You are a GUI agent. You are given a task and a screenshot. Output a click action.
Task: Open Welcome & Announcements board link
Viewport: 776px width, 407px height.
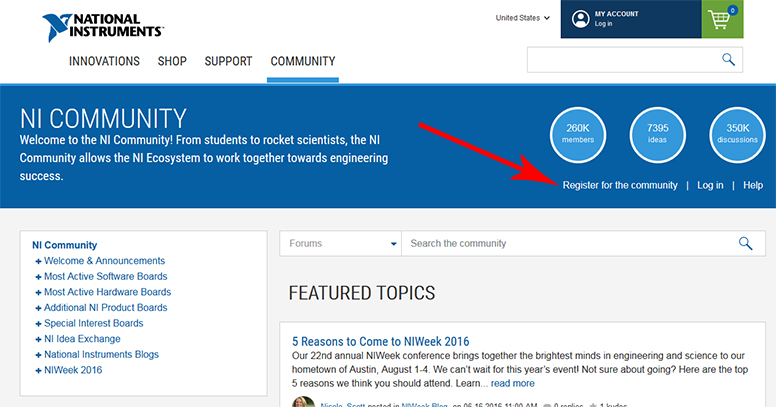[104, 261]
